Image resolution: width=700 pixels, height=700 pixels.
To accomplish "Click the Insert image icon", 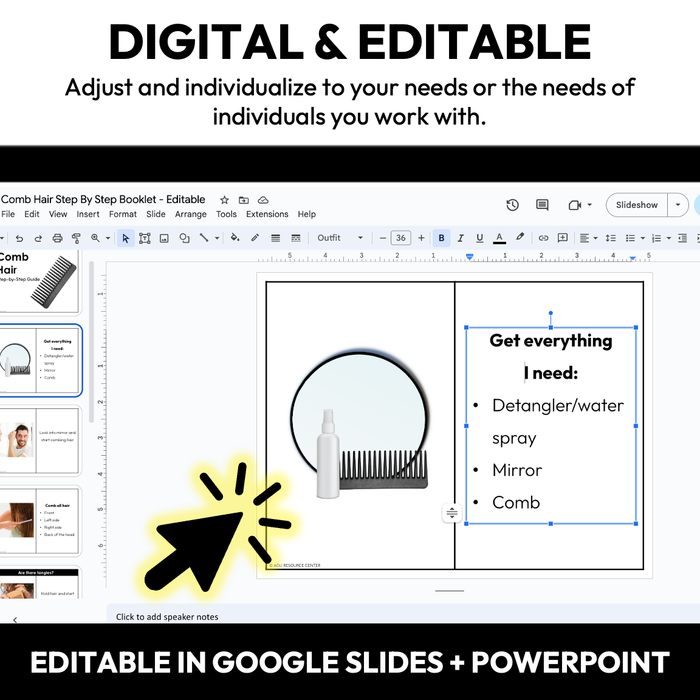I will 164,238.
